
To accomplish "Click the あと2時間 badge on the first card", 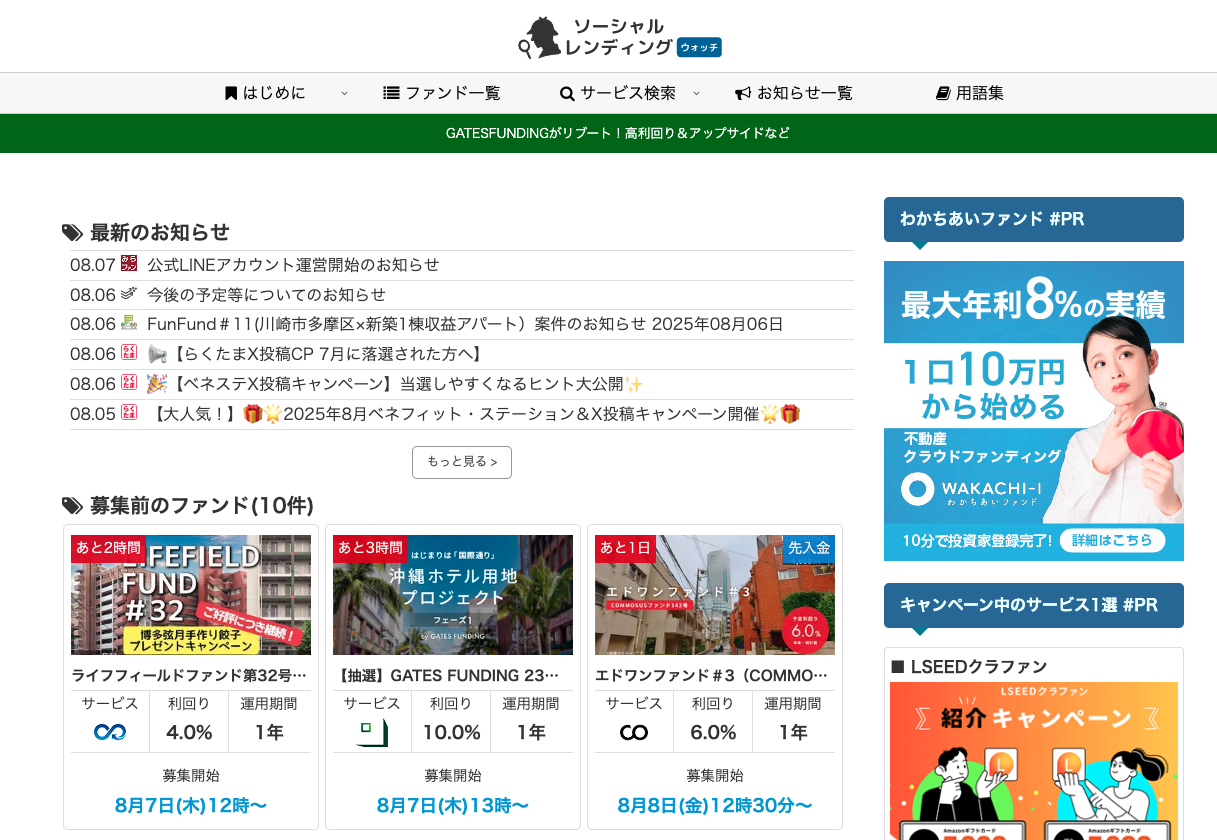I will pos(108,549).
